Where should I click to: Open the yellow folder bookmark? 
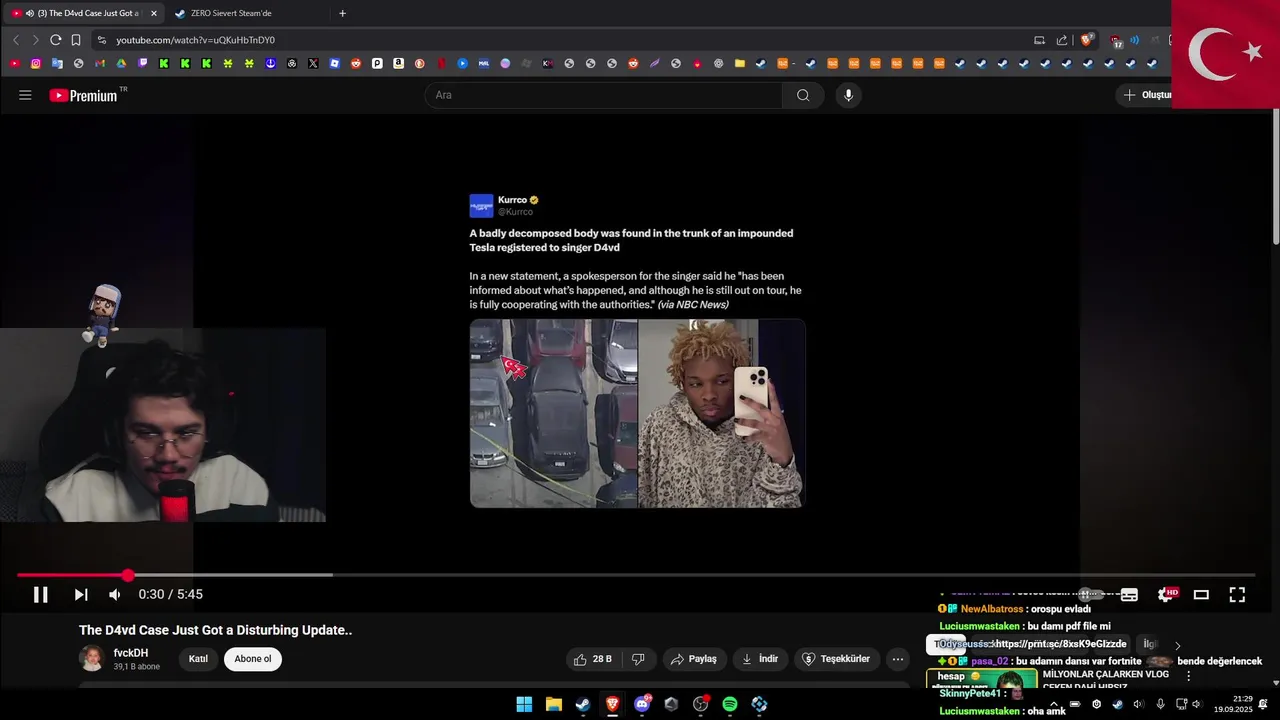click(740, 63)
